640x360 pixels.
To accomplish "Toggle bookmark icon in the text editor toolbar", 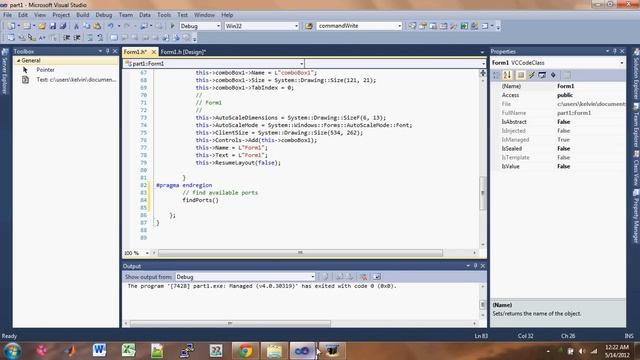I will 114,38.
